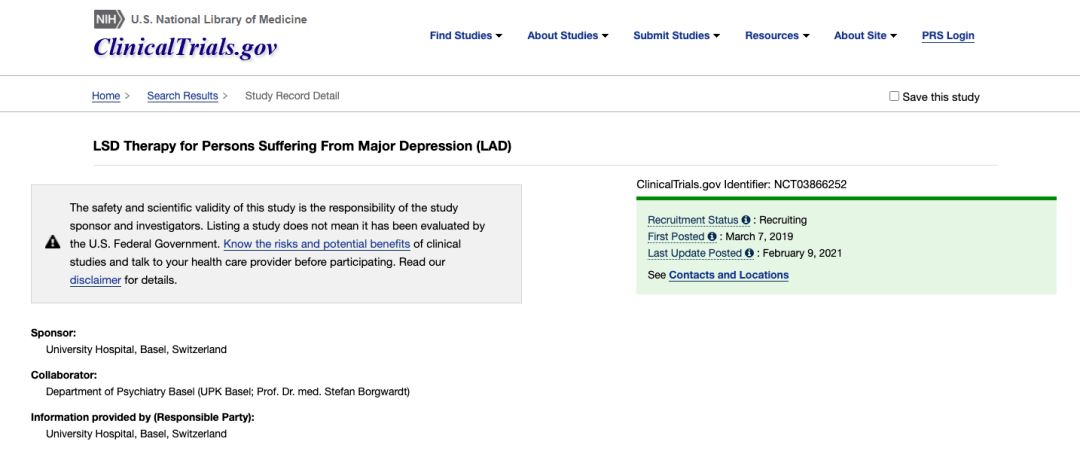Click the ClinicalTrials.gov site logo

185,47
